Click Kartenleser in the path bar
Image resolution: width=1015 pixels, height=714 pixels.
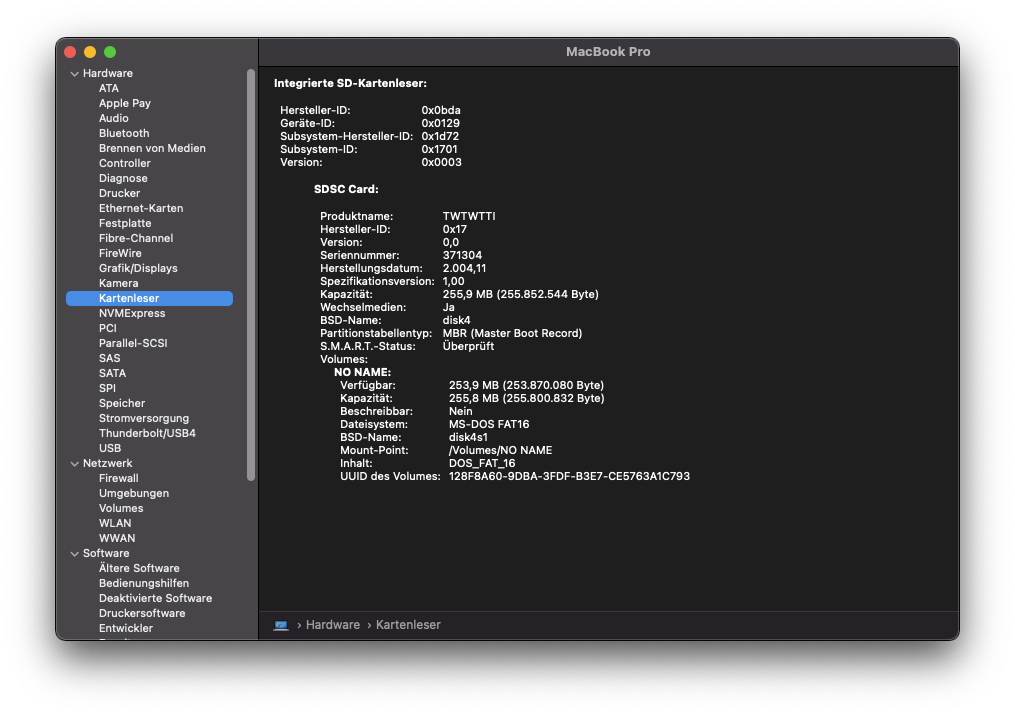pos(408,625)
